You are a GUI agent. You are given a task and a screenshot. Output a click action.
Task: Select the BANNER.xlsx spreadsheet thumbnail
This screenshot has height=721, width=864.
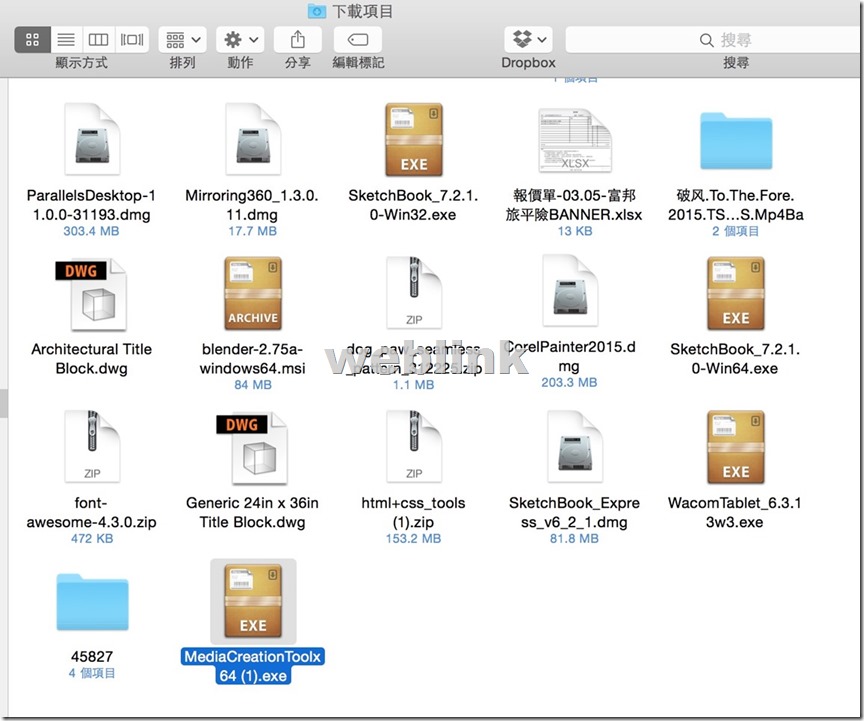point(575,141)
